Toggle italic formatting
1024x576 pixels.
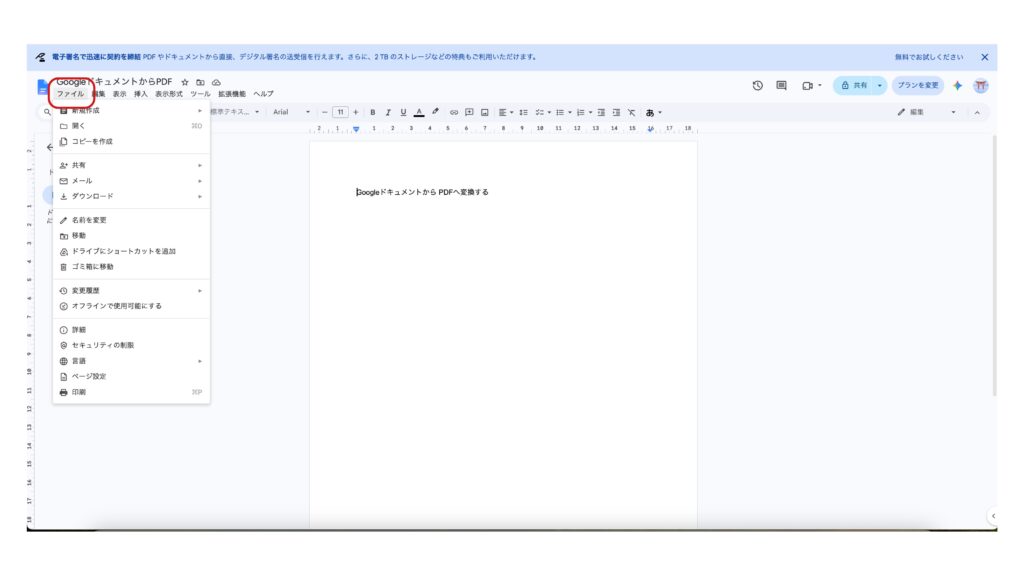(388, 112)
